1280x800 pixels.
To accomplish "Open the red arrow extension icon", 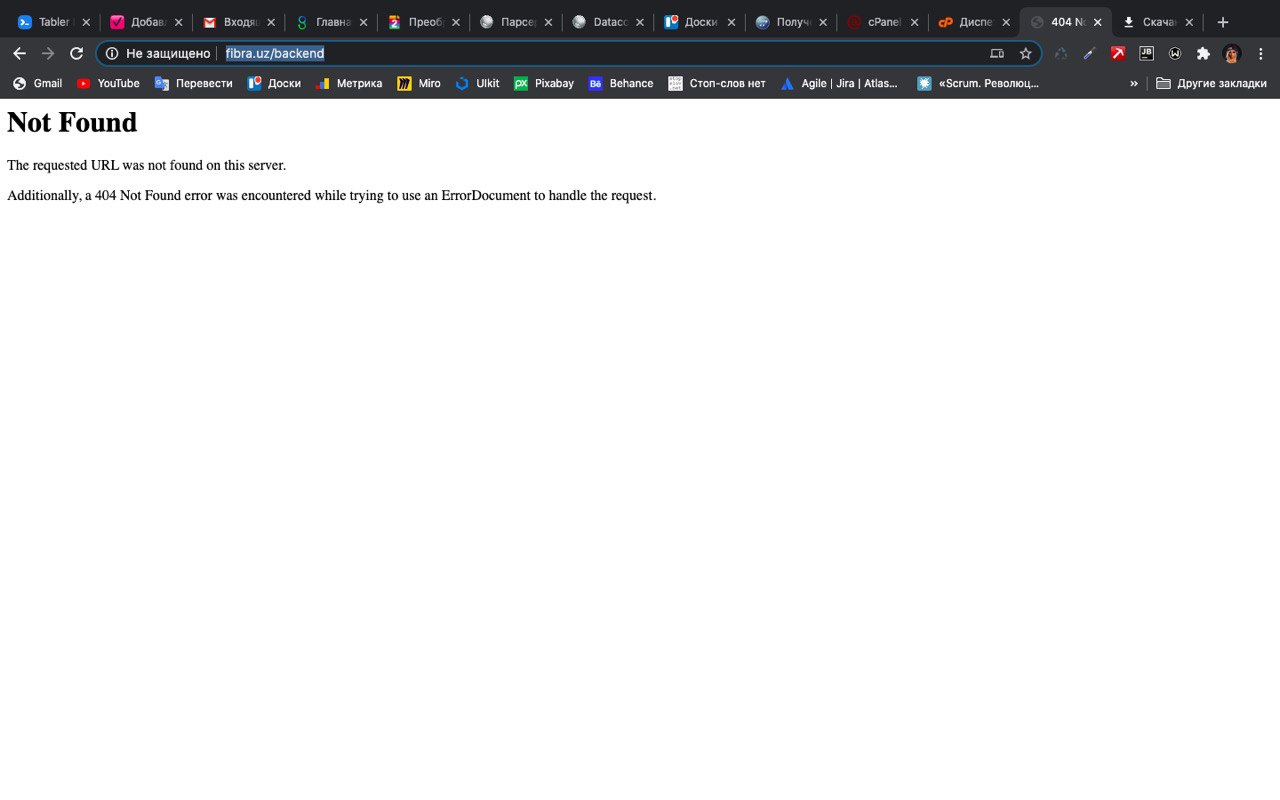I will (1118, 54).
